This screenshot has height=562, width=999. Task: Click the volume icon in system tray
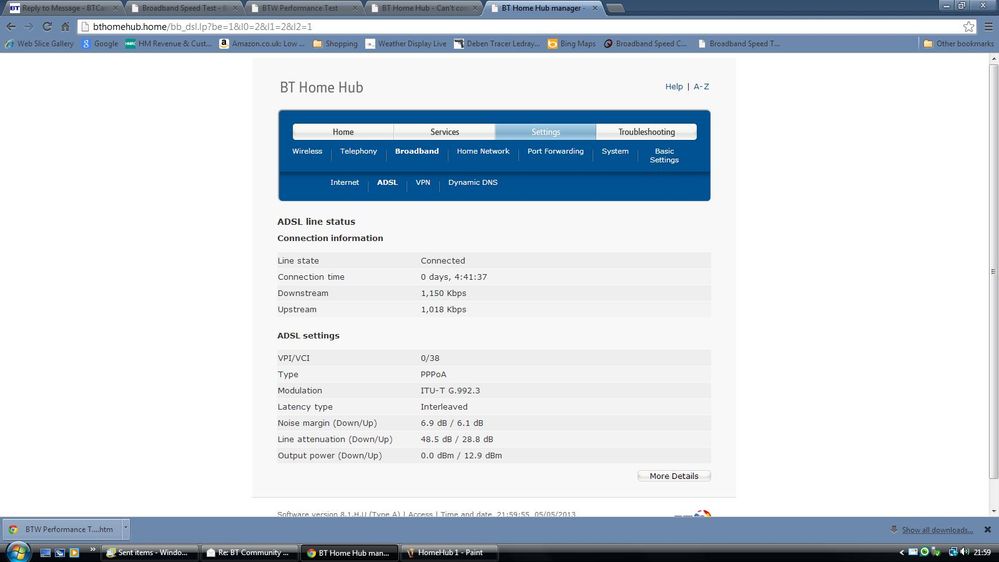[965, 552]
